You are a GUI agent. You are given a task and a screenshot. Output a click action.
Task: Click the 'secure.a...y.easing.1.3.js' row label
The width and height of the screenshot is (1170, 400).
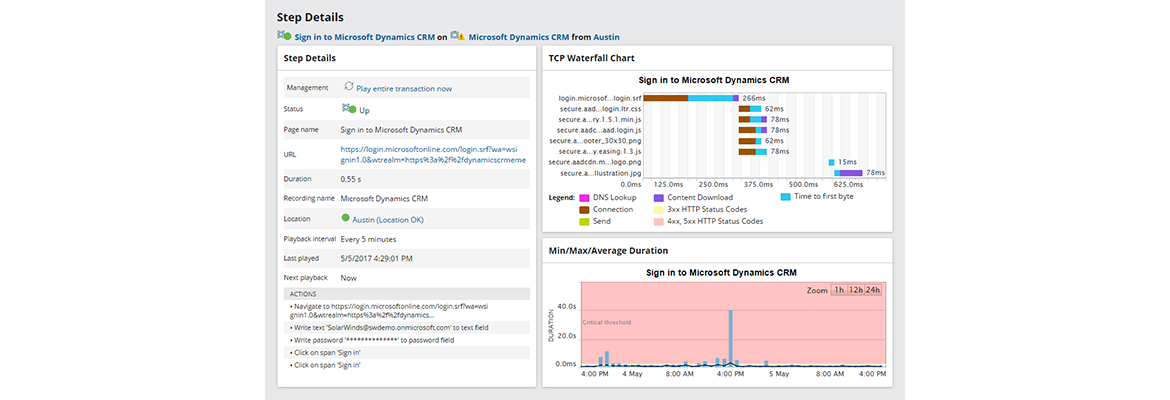coord(600,151)
